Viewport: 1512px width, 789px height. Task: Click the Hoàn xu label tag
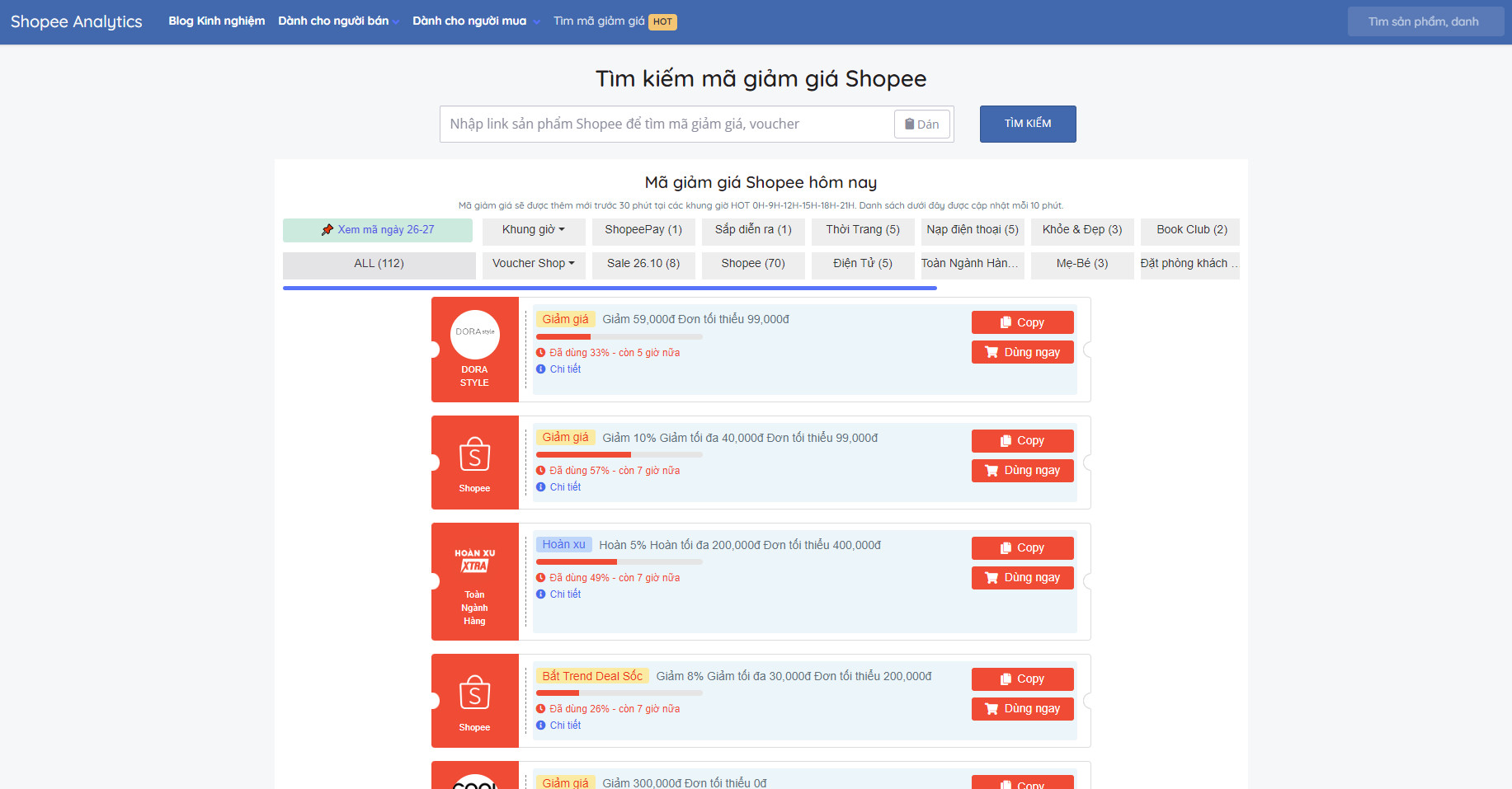[x=563, y=545]
